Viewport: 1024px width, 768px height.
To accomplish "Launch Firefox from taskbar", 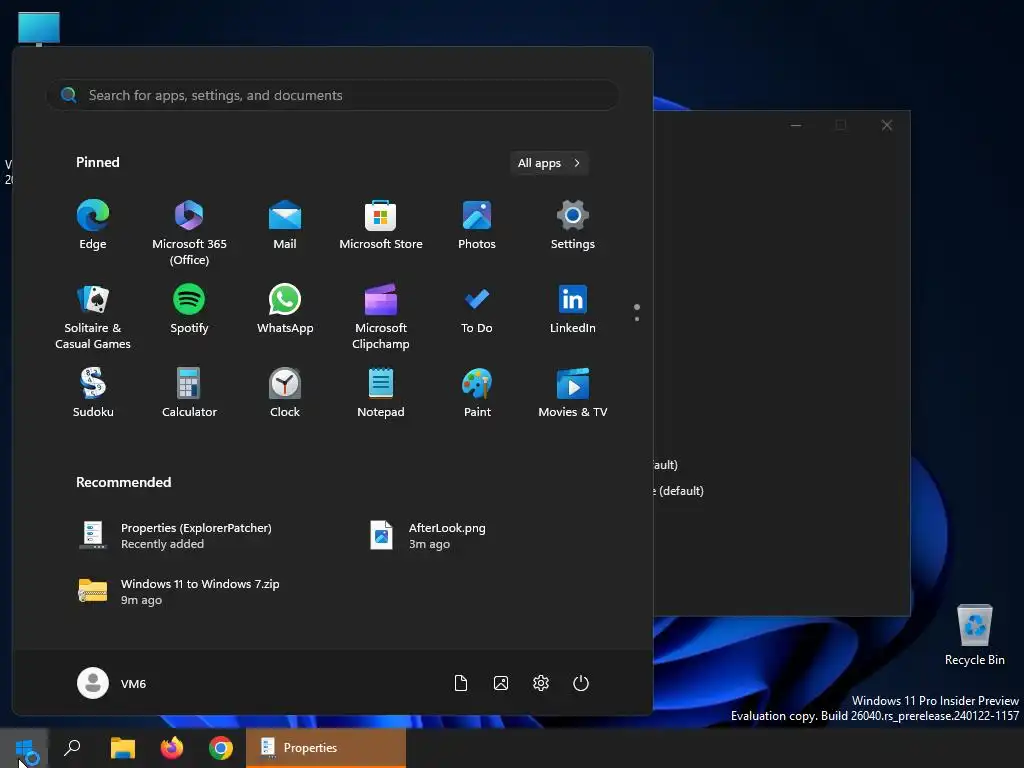I will click(x=172, y=748).
